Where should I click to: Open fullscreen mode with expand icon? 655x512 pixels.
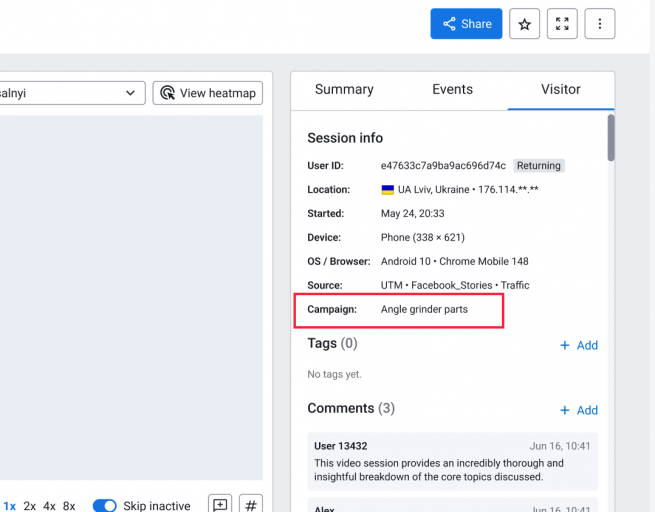pyautogui.click(x=562, y=24)
